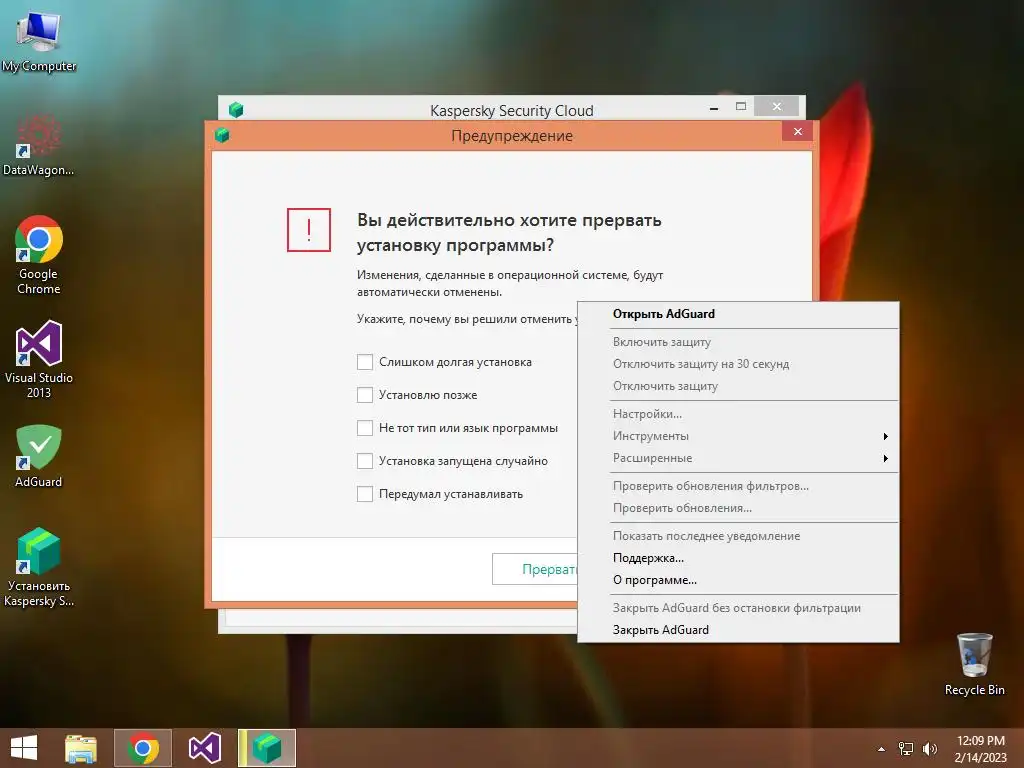Click 'Отключить защиту' menu item
1024x768 pixels.
[x=738, y=386]
